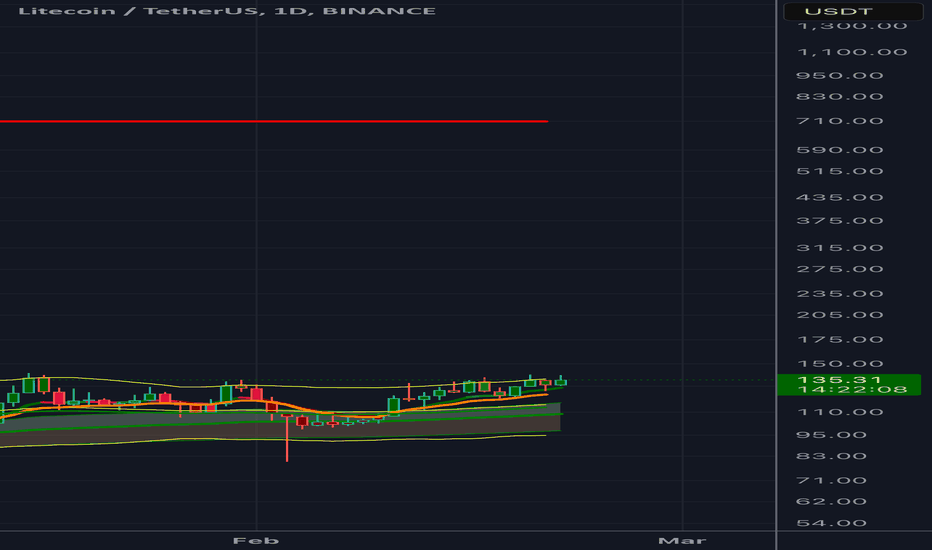
Task: Click the 95.00 price axis label
Action: 831,435
